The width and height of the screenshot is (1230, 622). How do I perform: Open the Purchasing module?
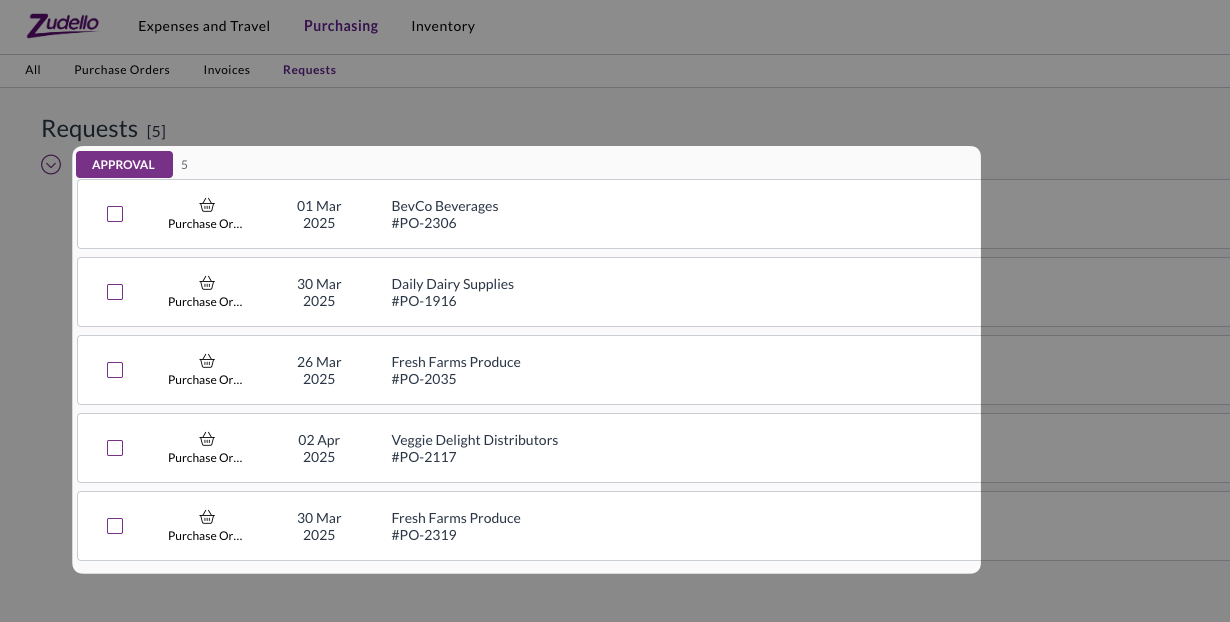pyautogui.click(x=341, y=26)
